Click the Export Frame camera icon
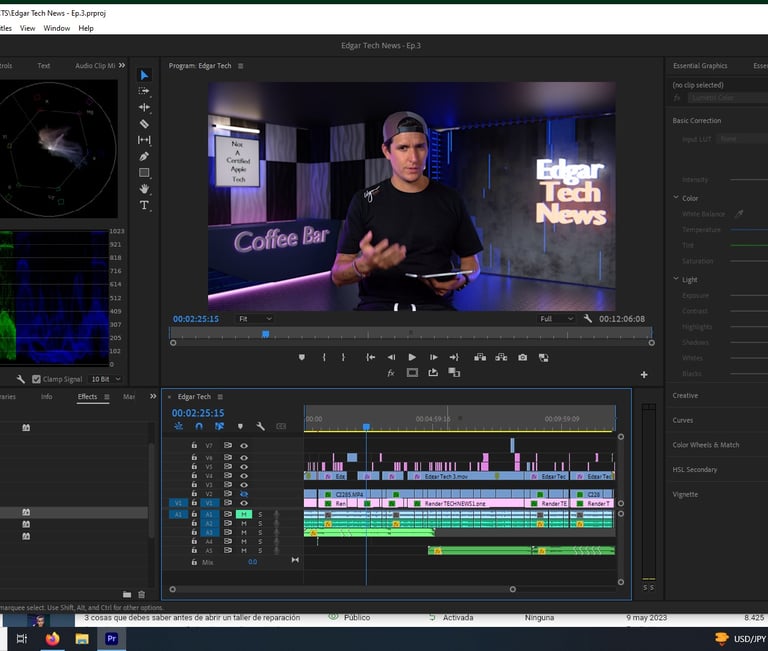 click(522, 357)
